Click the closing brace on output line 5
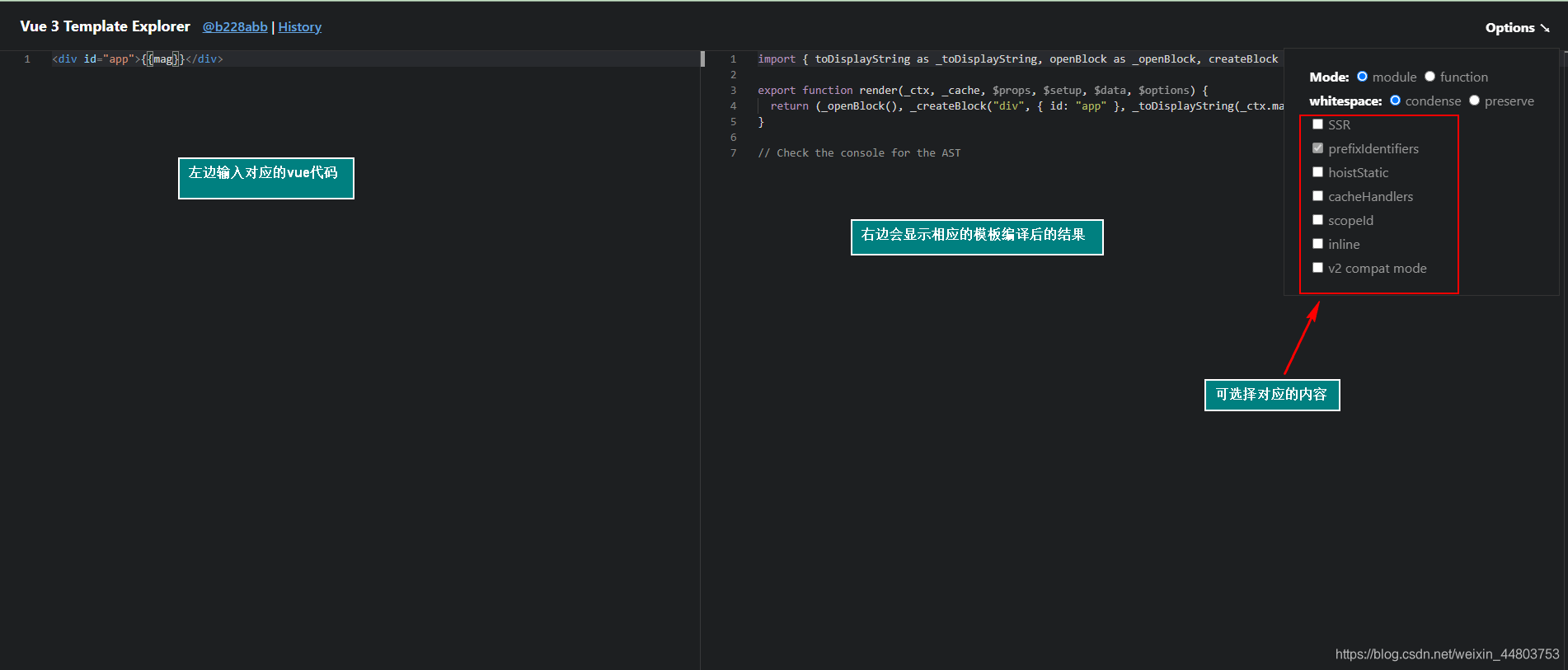This screenshot has height=670, width=1568. pos(761,122)
